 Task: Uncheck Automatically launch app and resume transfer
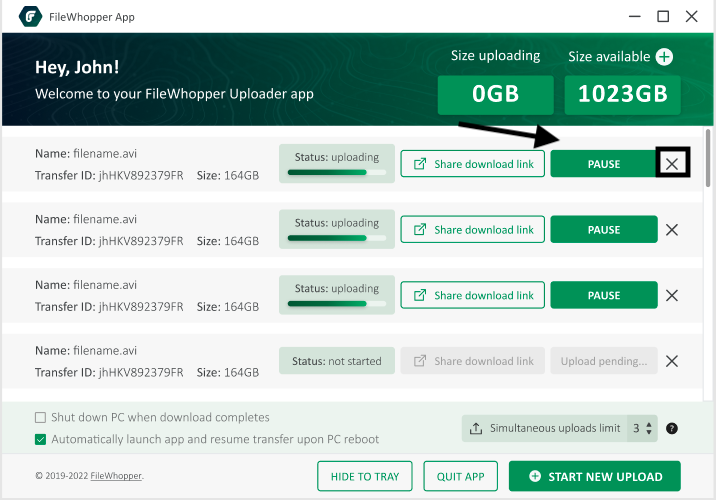coord(41,439)
